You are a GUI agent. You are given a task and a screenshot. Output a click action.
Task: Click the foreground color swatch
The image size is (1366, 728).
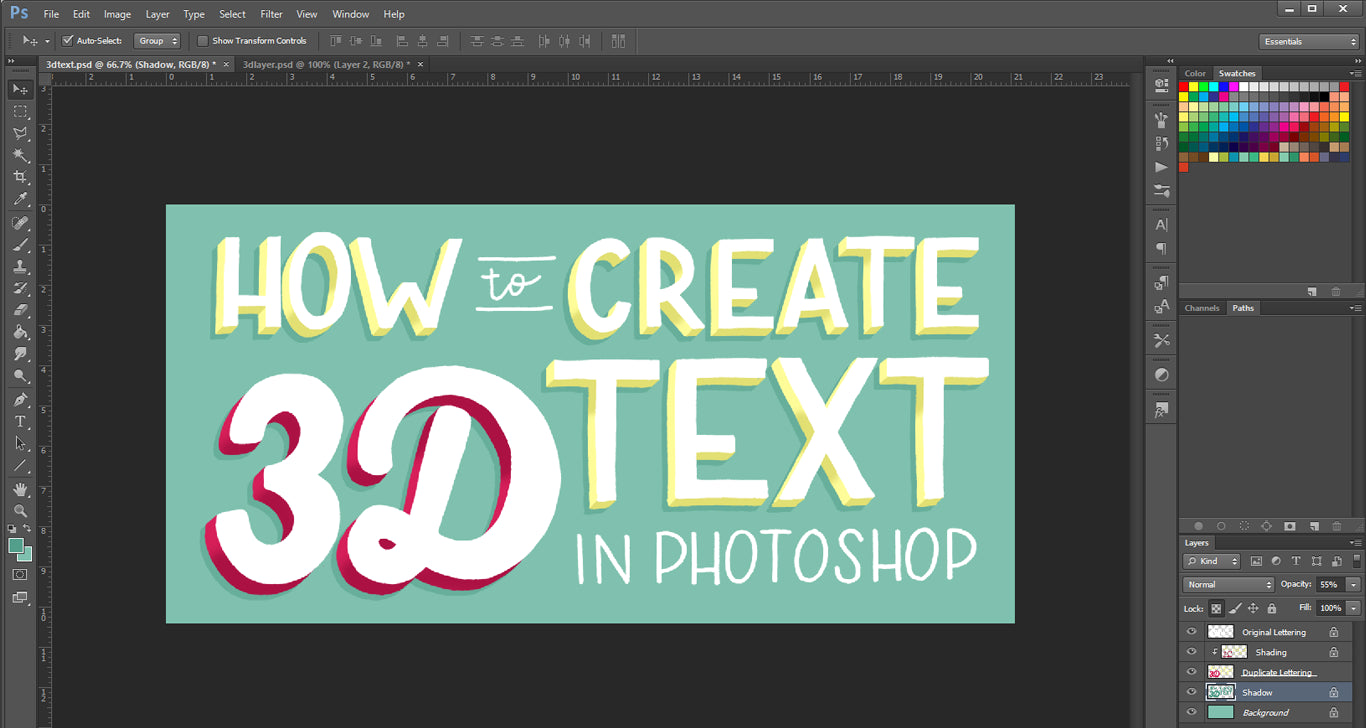pos(16,545)
